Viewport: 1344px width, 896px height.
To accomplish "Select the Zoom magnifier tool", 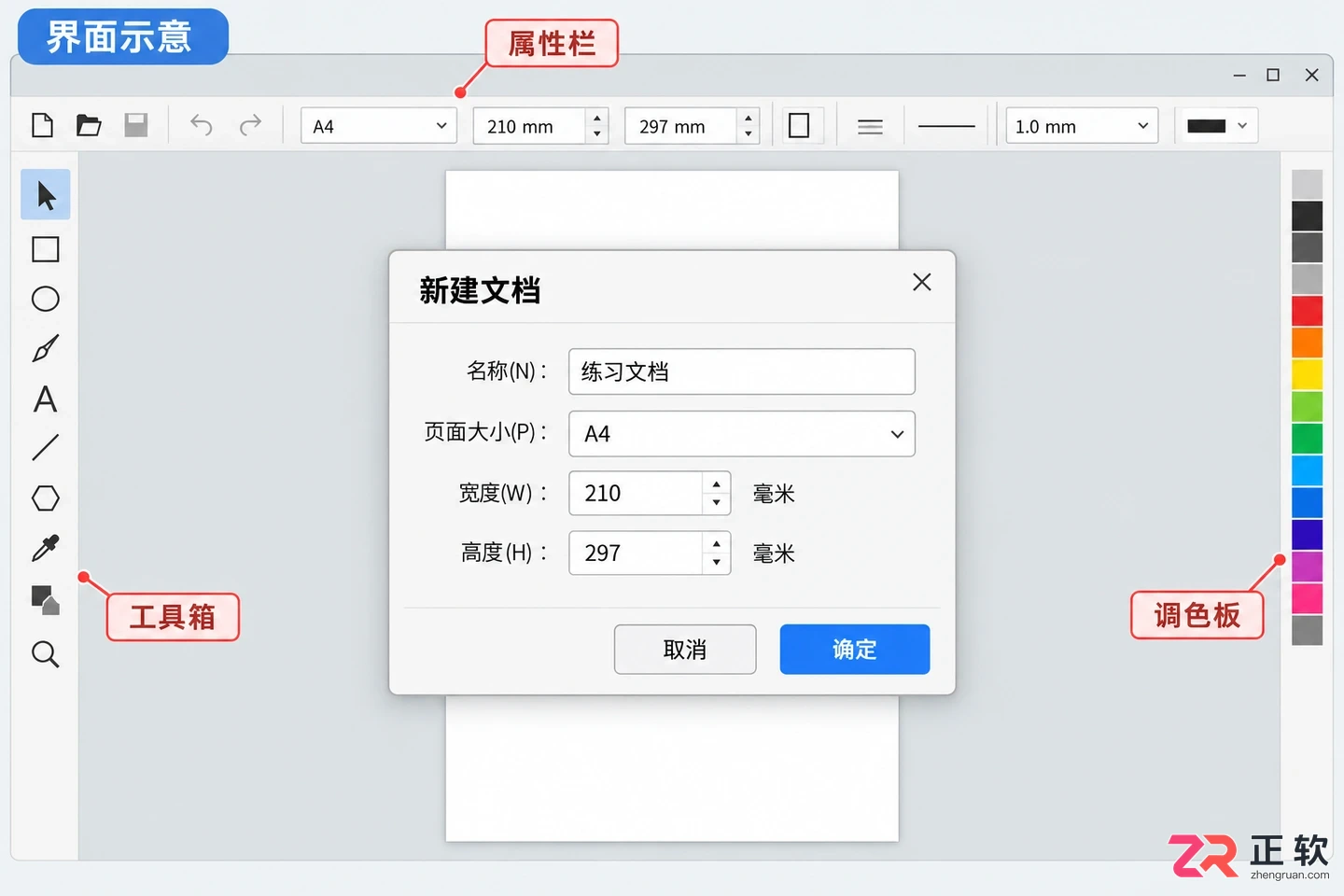I will 46,654.
